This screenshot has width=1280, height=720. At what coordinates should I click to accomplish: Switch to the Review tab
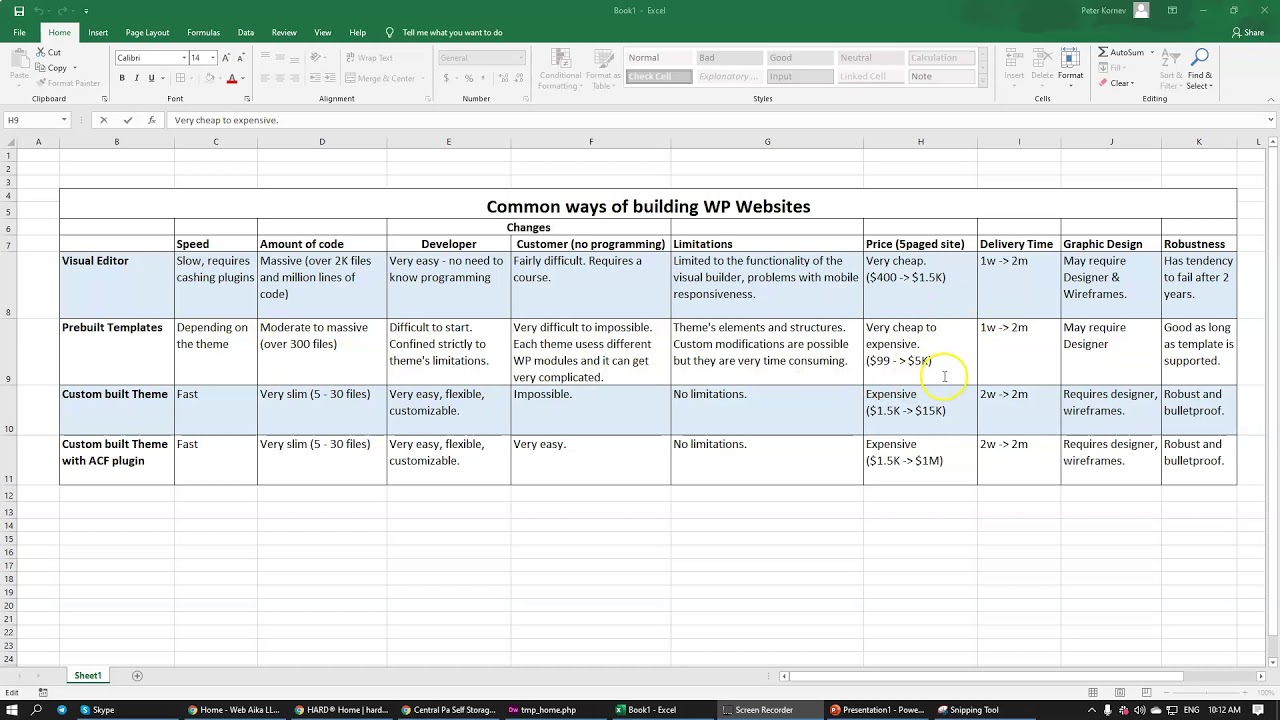(x=284, y=32)
